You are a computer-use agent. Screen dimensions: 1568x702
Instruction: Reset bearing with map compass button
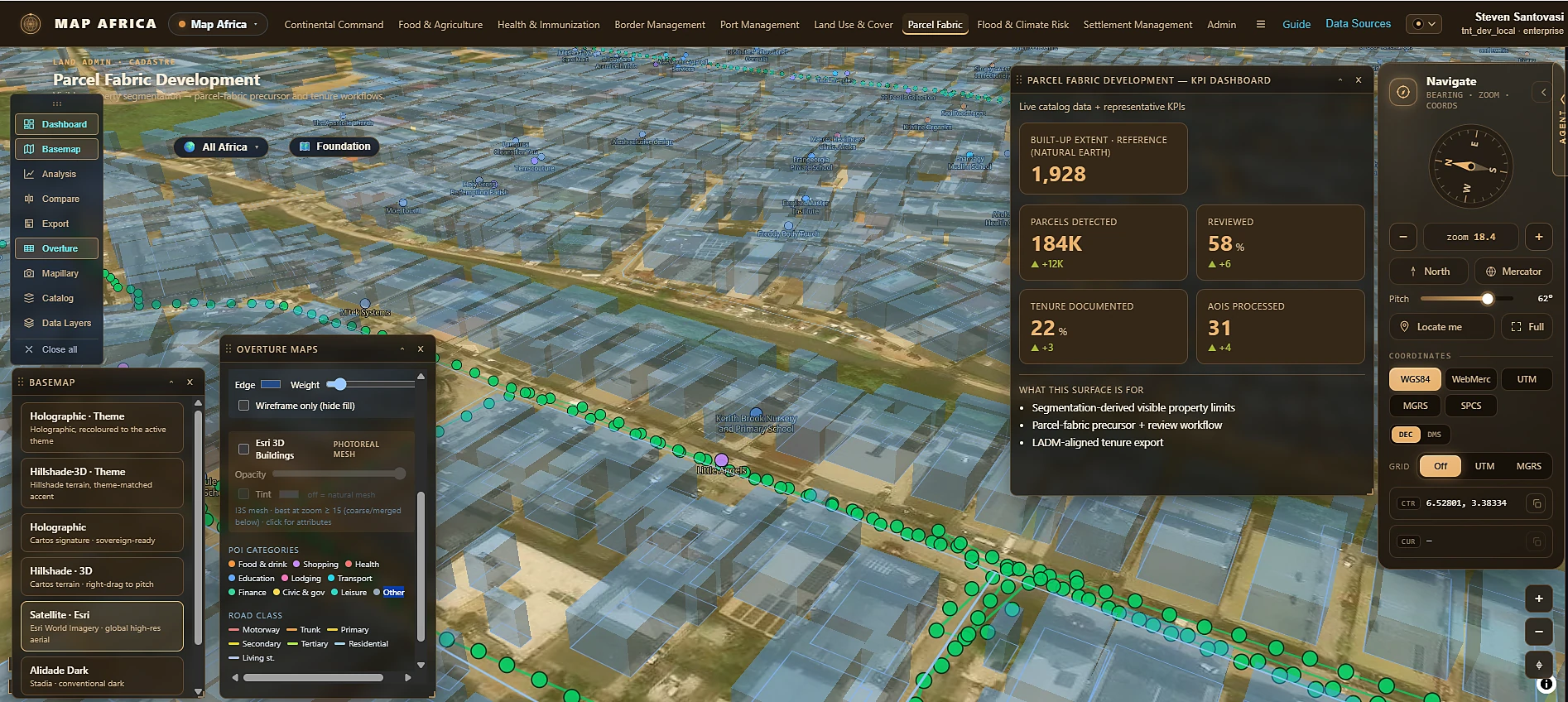(x=1539, y=665)
